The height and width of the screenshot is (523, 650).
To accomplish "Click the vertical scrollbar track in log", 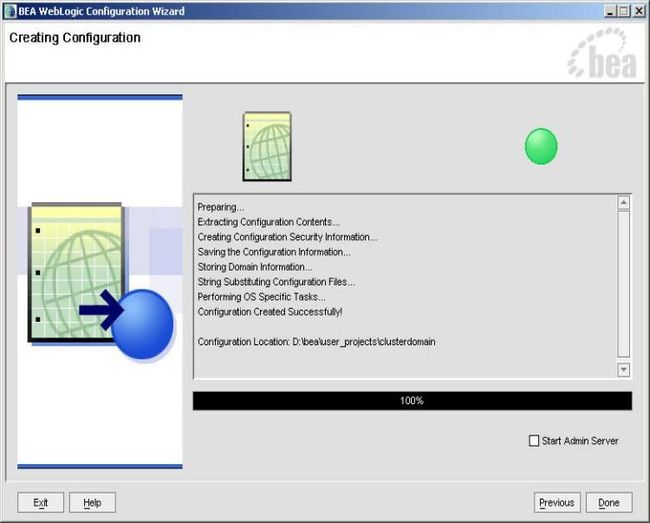I will point(623,284).
